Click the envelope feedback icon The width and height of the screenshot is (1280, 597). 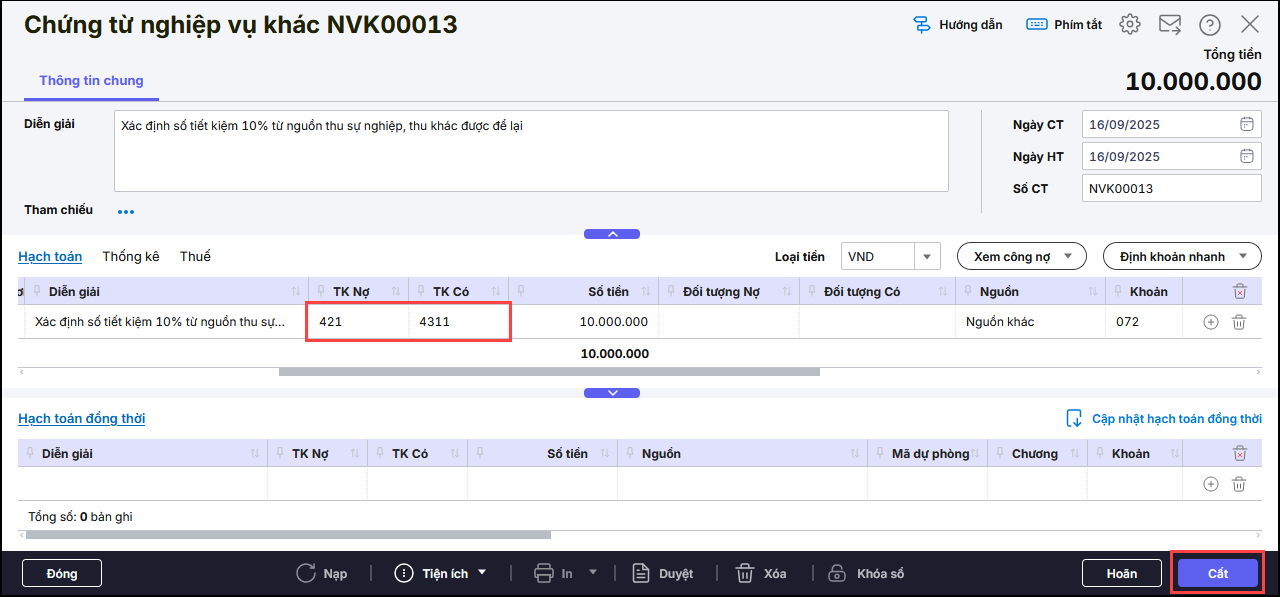[x=1170, y=25]
